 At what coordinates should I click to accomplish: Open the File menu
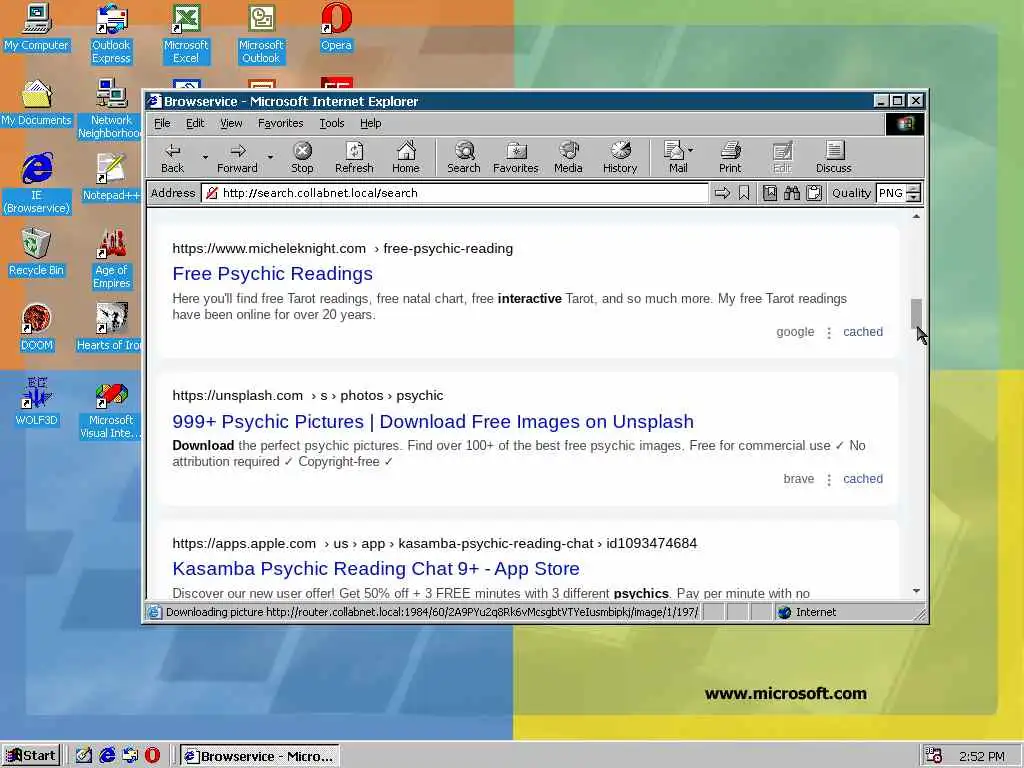click(162, 123)
